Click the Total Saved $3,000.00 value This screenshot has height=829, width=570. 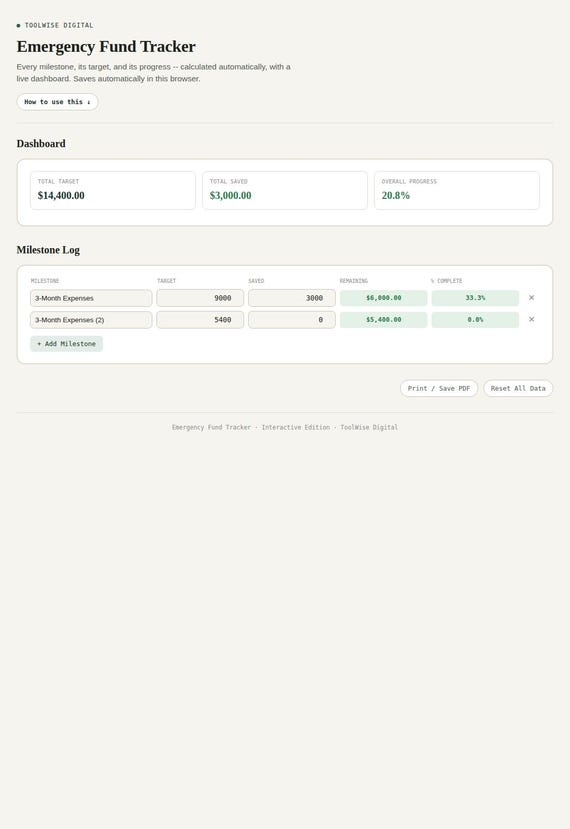click(x=231, y=195)
